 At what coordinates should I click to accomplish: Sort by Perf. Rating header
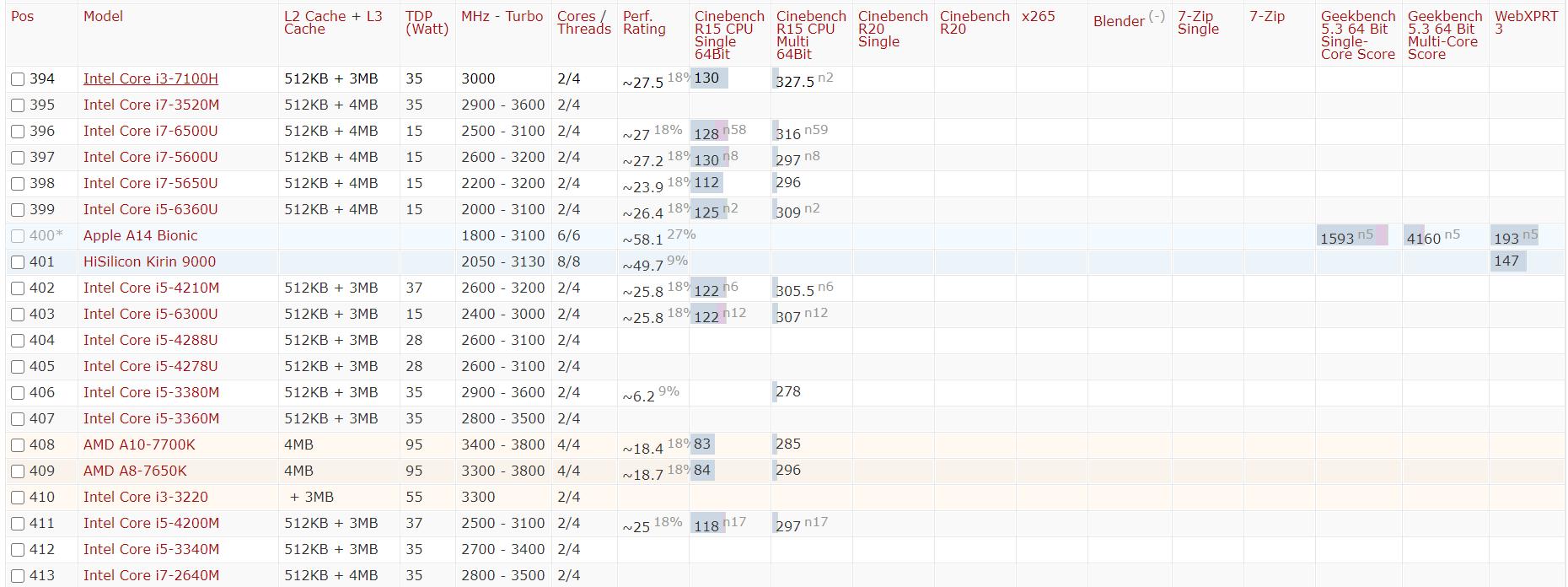click(644, 23)
